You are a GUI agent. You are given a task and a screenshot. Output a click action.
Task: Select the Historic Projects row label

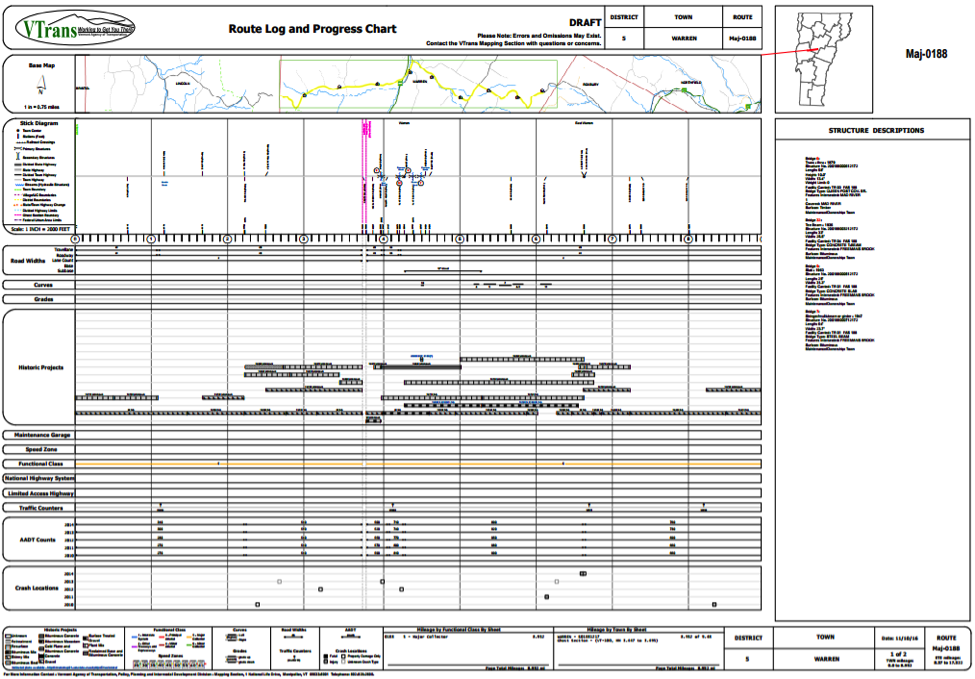click(40, 368)
